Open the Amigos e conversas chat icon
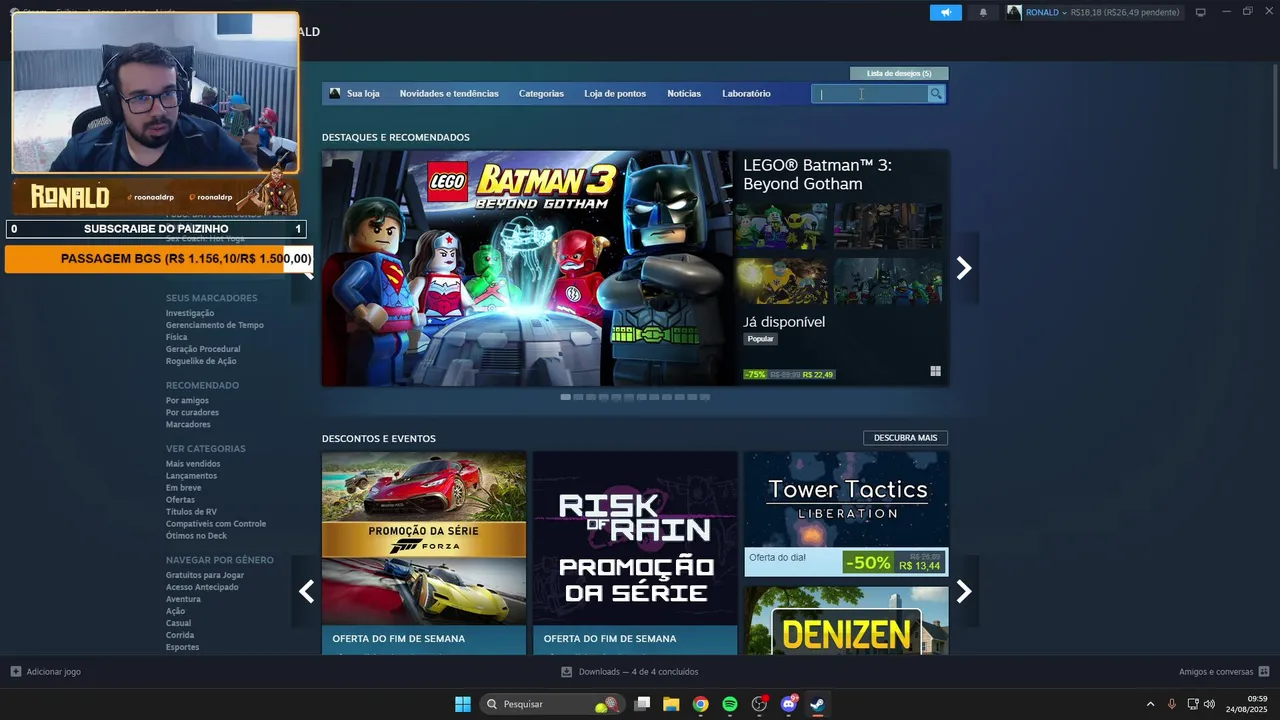The image size is (1280, 720). point(1264,672)
